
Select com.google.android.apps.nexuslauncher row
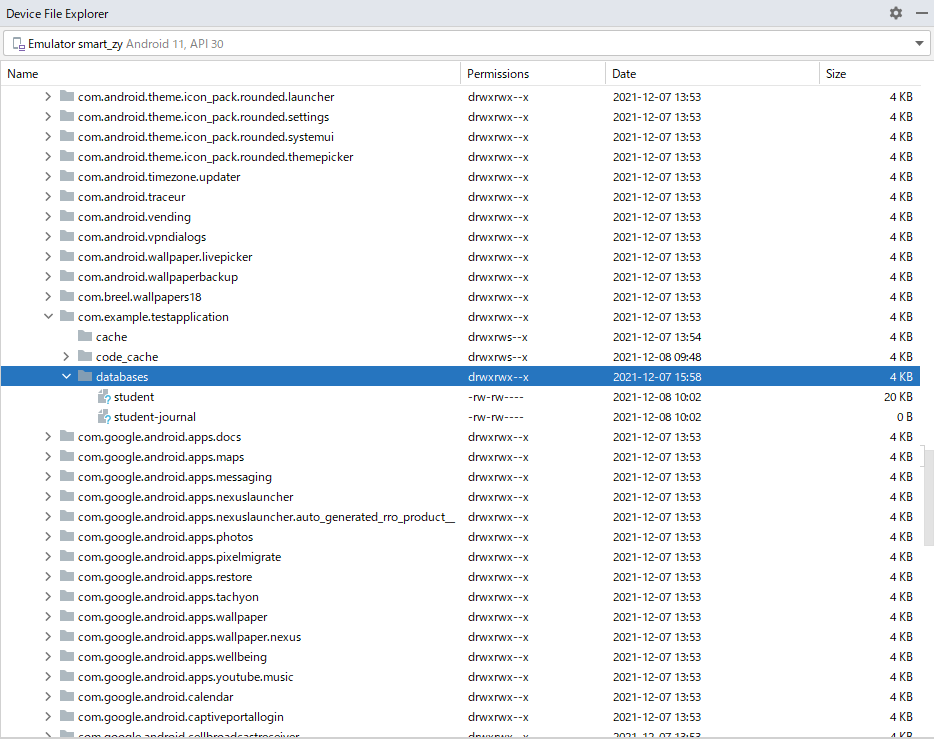(x=460, y=497)
